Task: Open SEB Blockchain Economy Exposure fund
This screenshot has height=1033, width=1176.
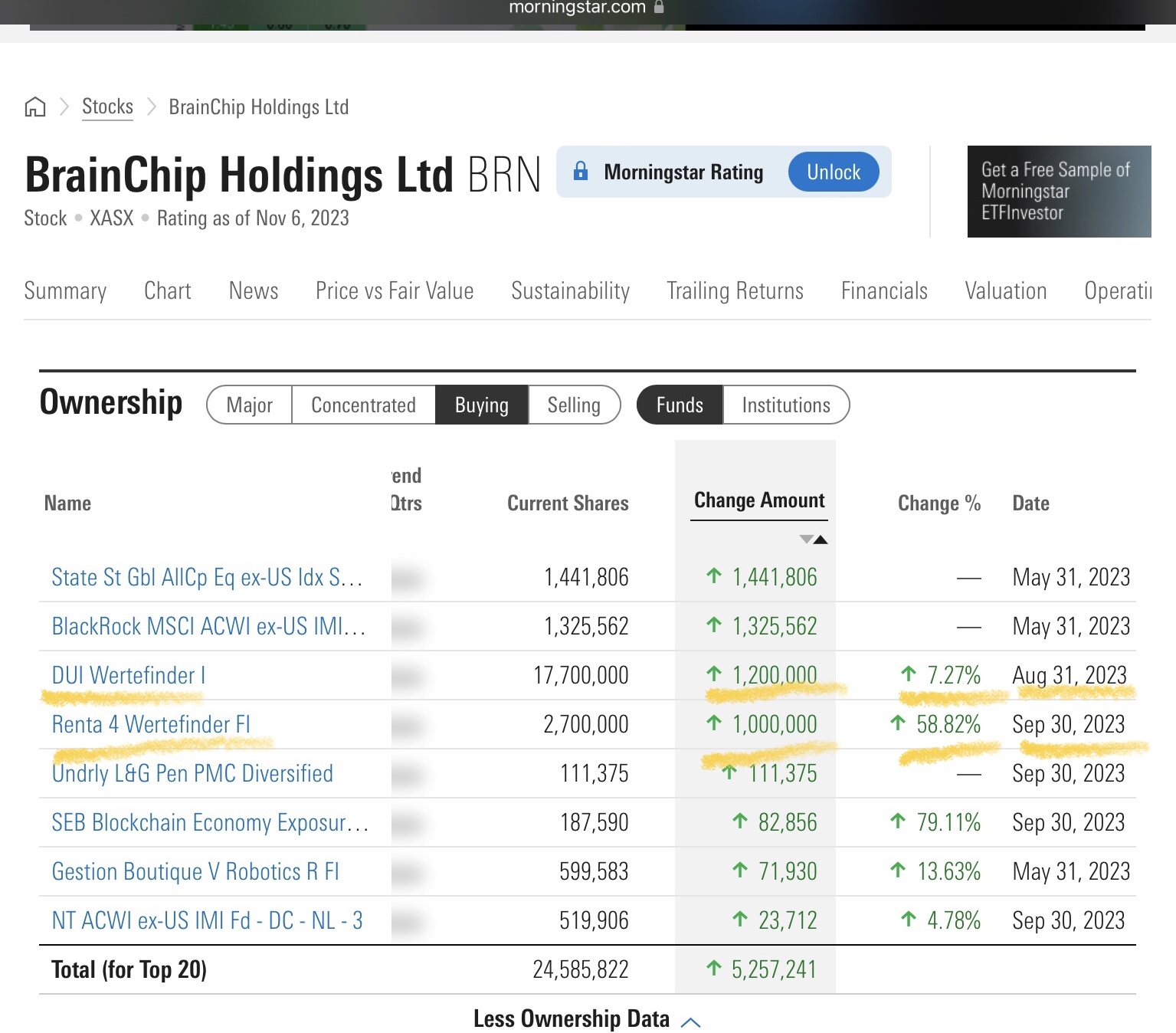Action: (210, 822)
